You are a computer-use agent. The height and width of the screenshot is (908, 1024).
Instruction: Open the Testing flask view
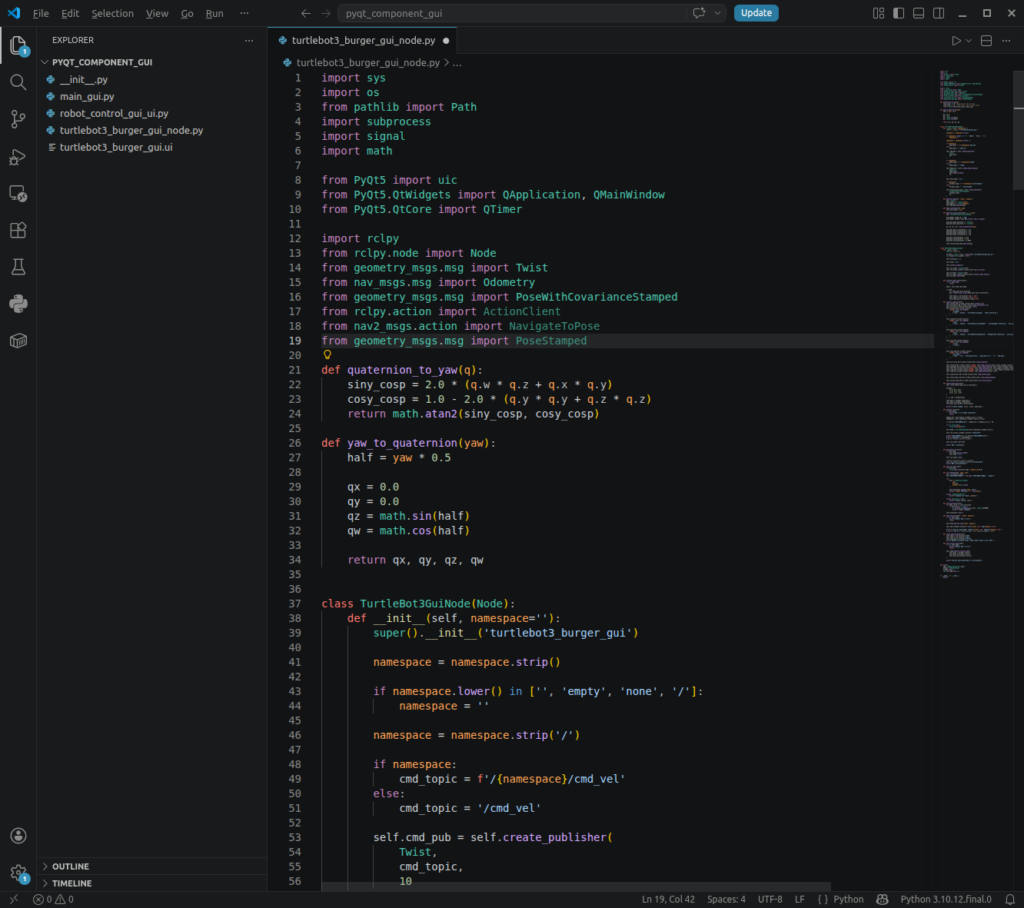coord(18,267)
